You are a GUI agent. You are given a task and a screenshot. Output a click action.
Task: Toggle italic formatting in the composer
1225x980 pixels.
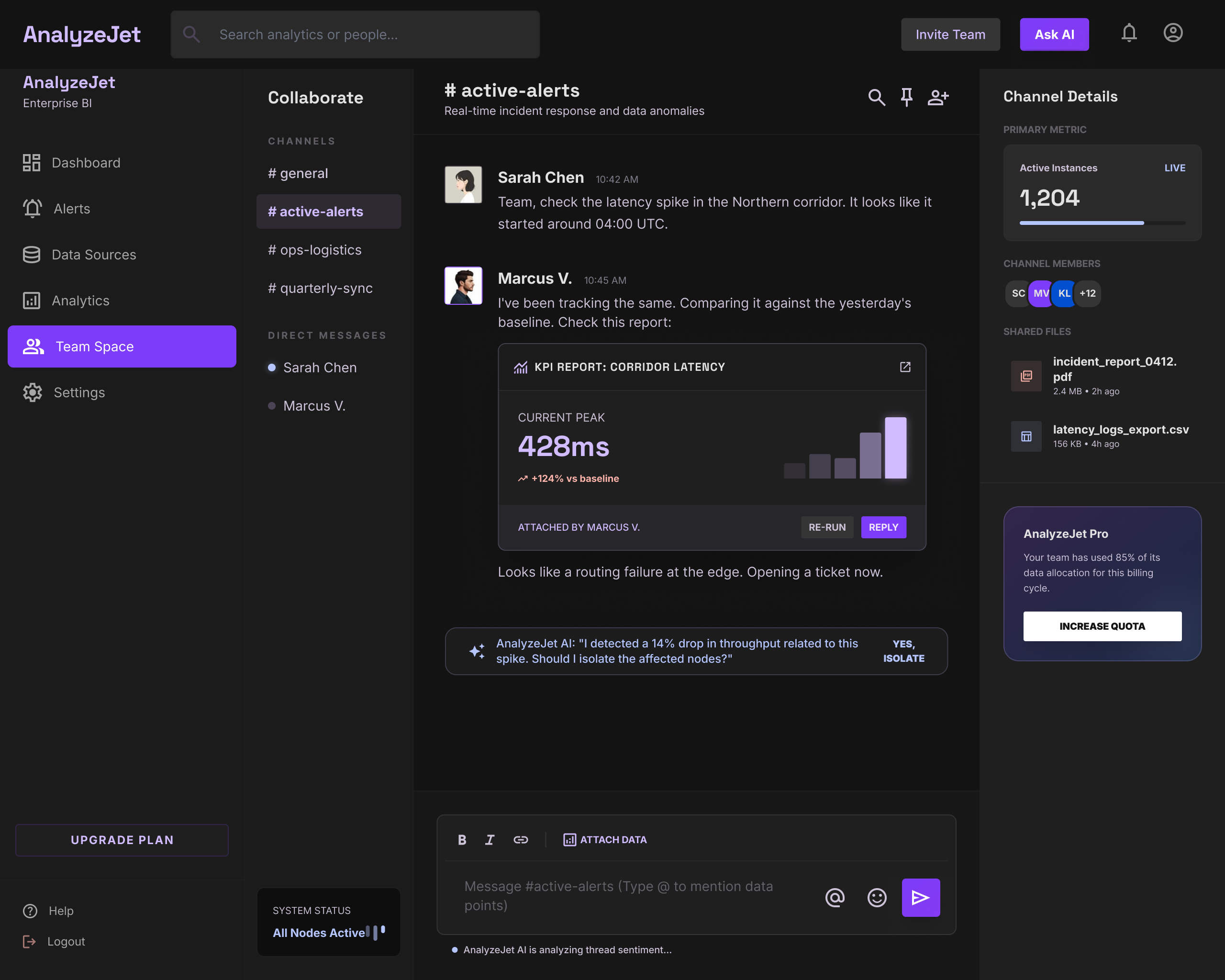pos(489,839)
